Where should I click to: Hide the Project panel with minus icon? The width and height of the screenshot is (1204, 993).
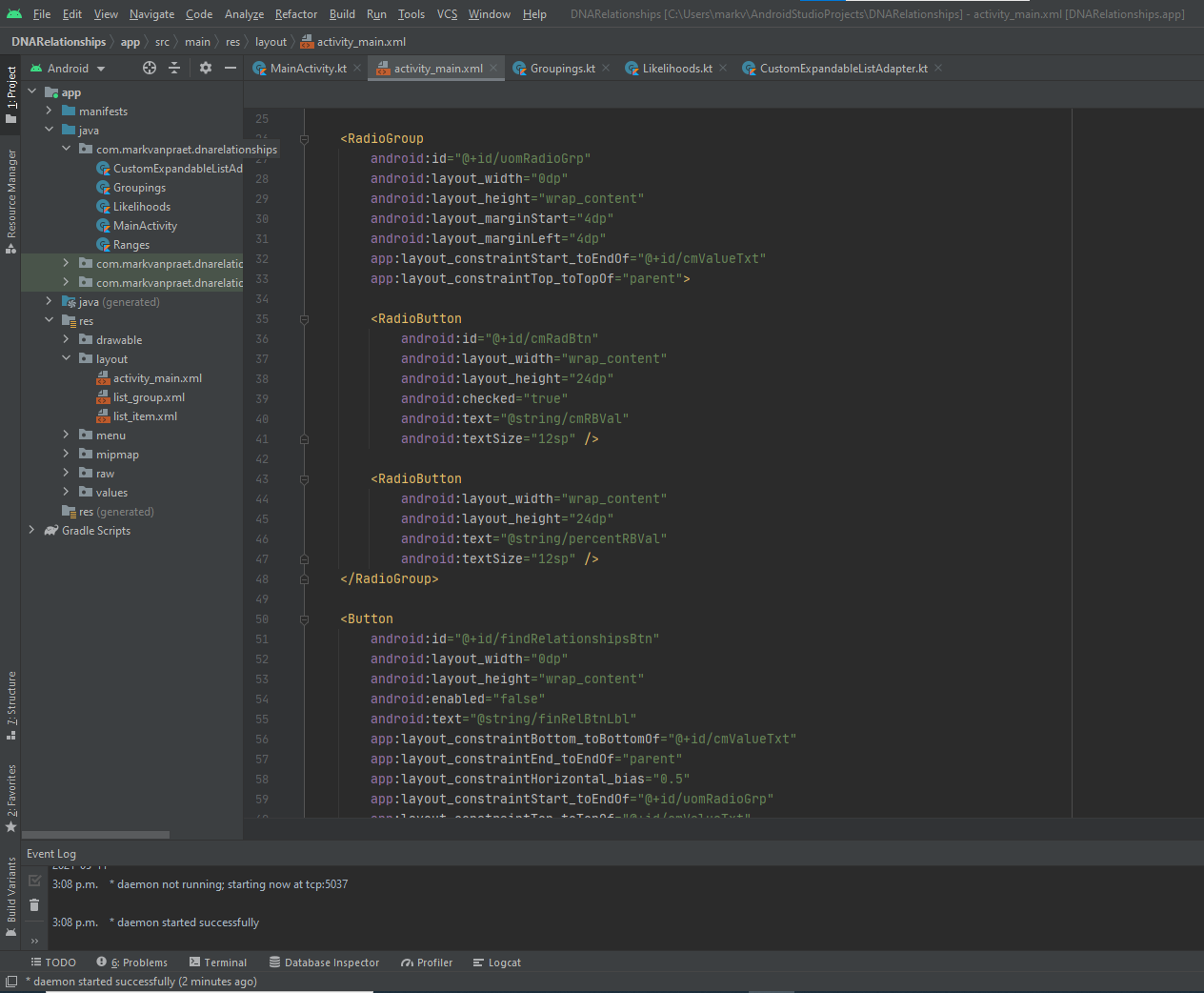click(231, 68)
